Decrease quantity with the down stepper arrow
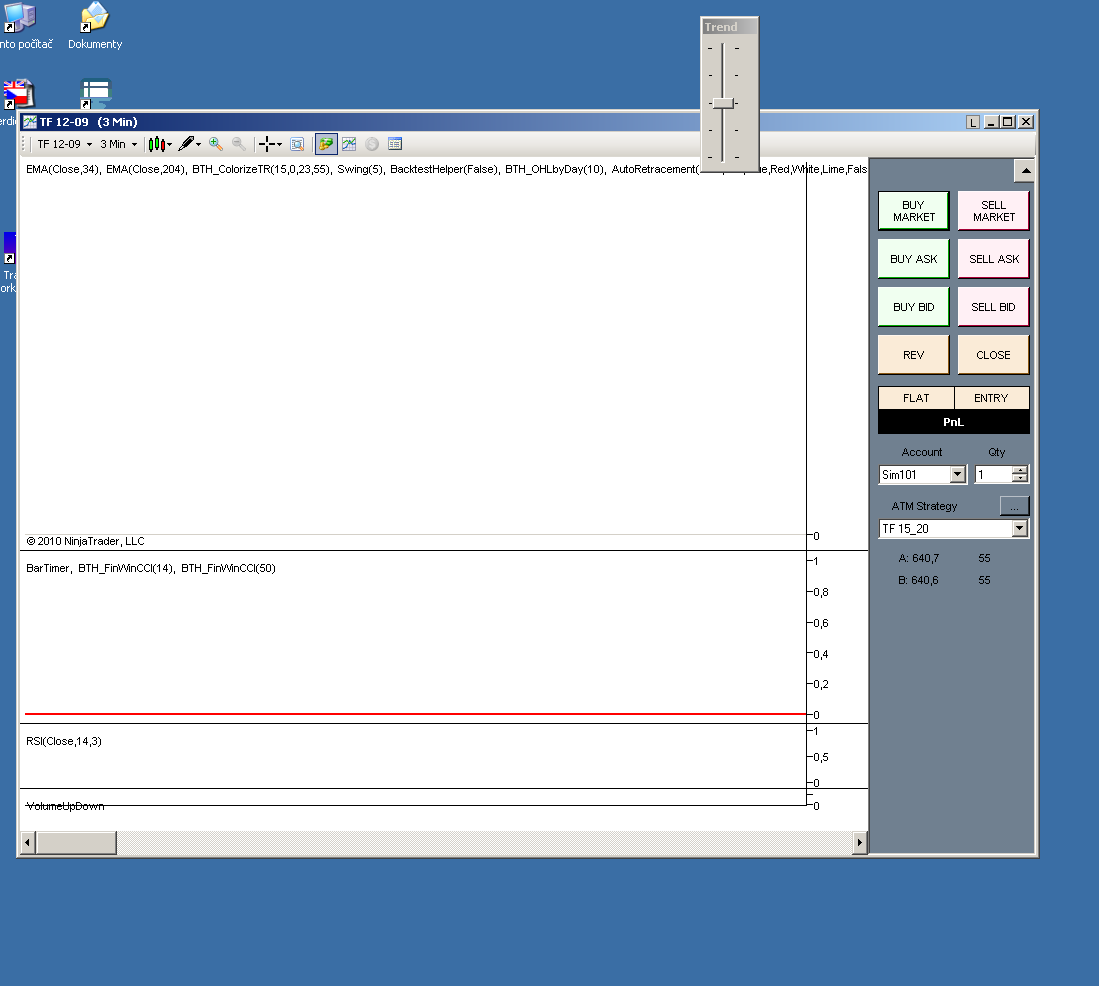This screenshot has width=1099, height=986. [x=1020, y=479]
